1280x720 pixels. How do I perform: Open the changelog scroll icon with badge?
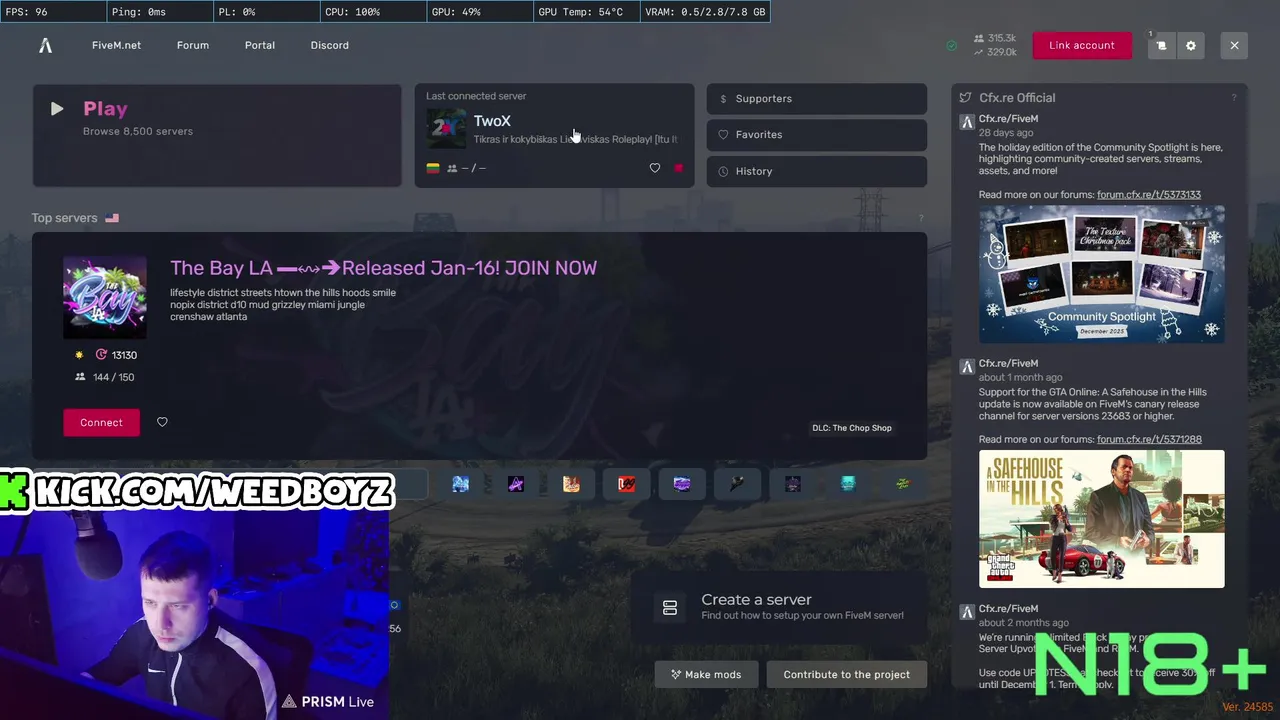1161,45
